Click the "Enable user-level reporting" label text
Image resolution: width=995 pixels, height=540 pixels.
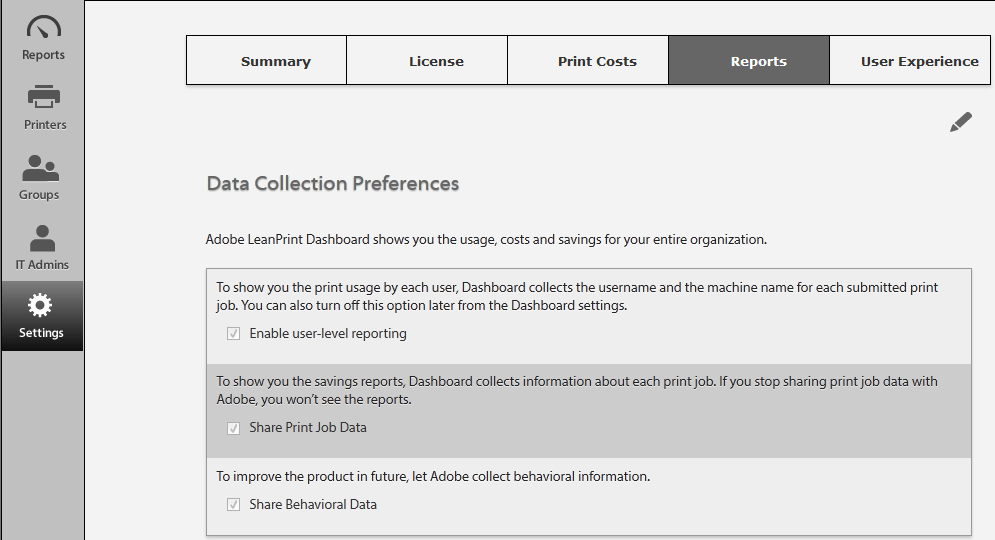[x=328, y=334]
